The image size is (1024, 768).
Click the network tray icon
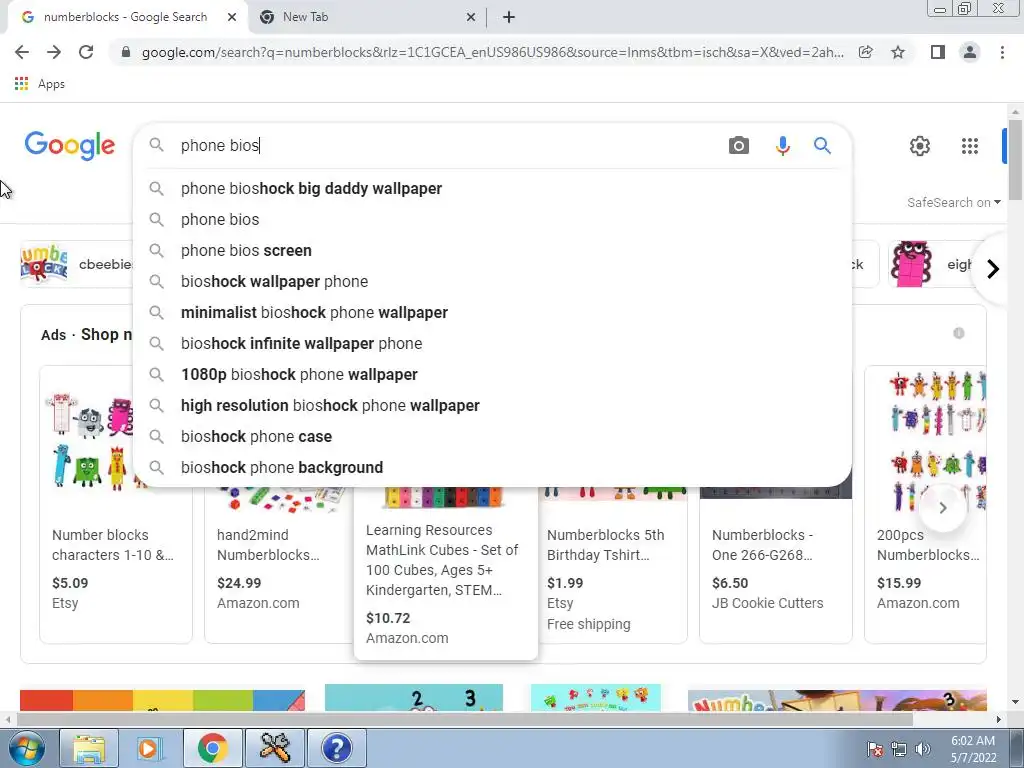[x=899, y=749]
